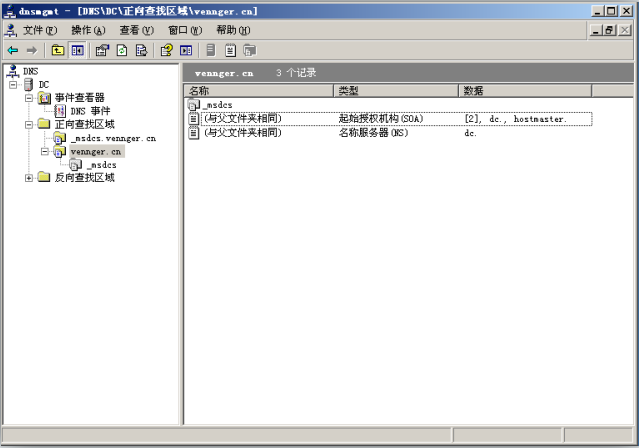Sort by 类型 column header

click(396, 90)
